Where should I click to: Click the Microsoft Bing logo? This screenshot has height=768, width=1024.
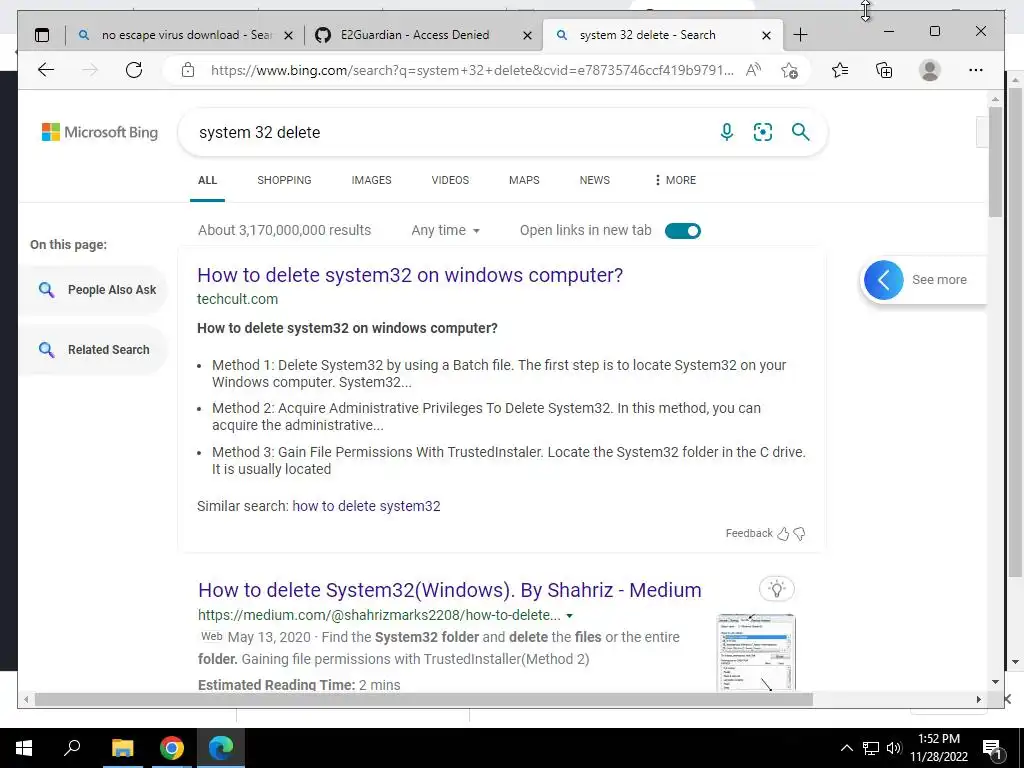pyautogui.click(x=100, y=132)
